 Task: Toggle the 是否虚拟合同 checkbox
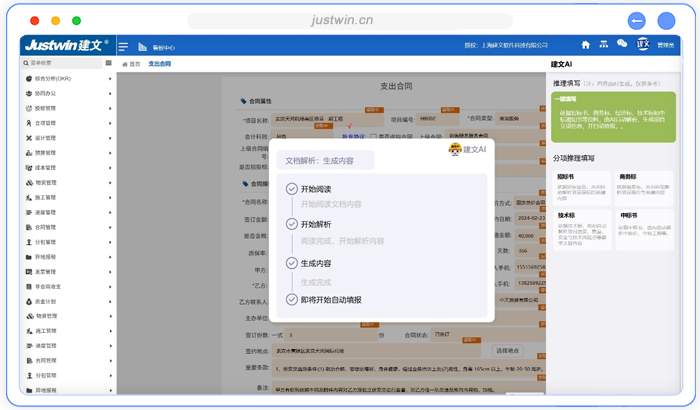pos(373,136)
